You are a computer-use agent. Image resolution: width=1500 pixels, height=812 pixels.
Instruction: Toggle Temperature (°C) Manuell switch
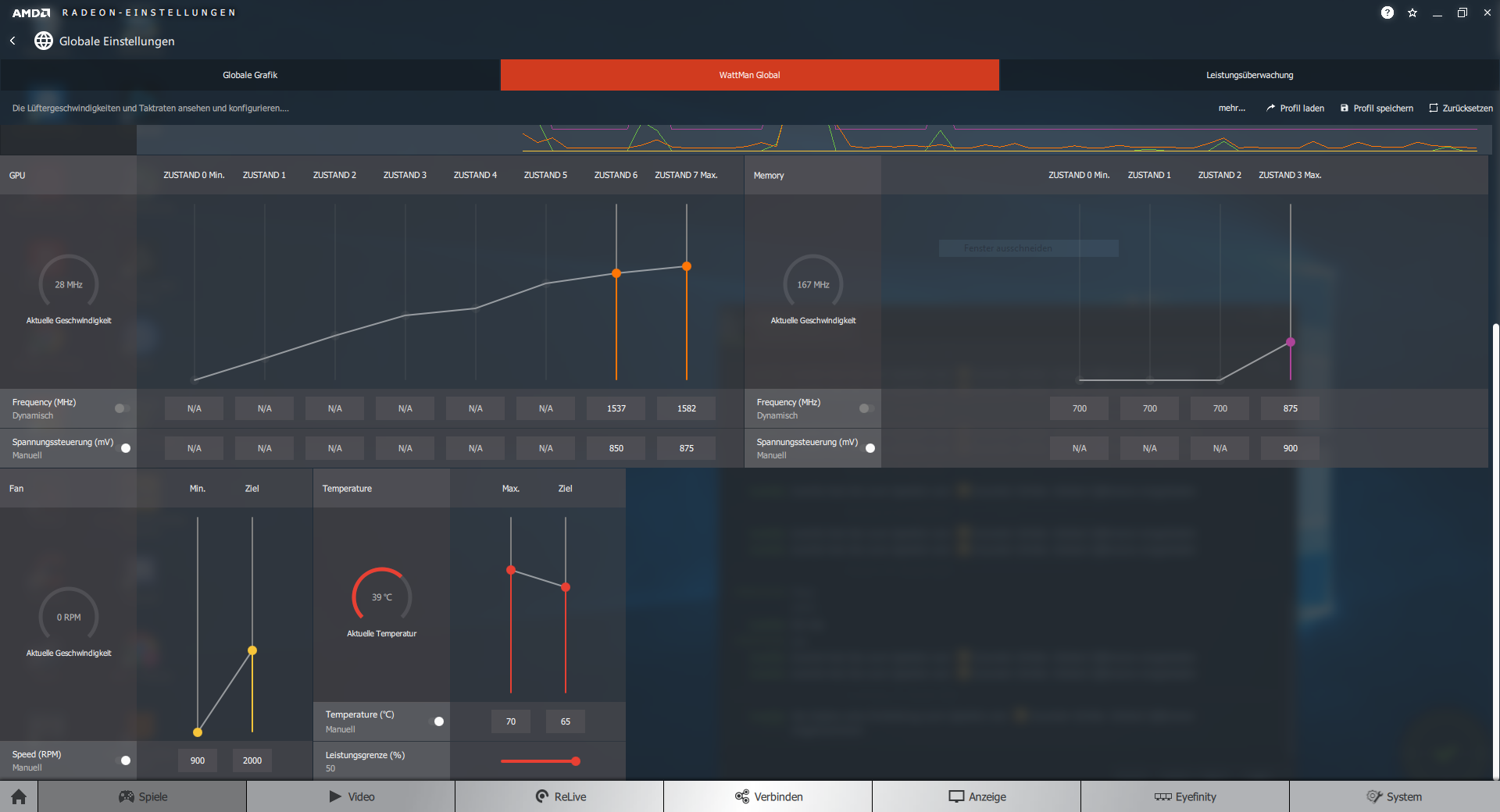click(437, 721)
